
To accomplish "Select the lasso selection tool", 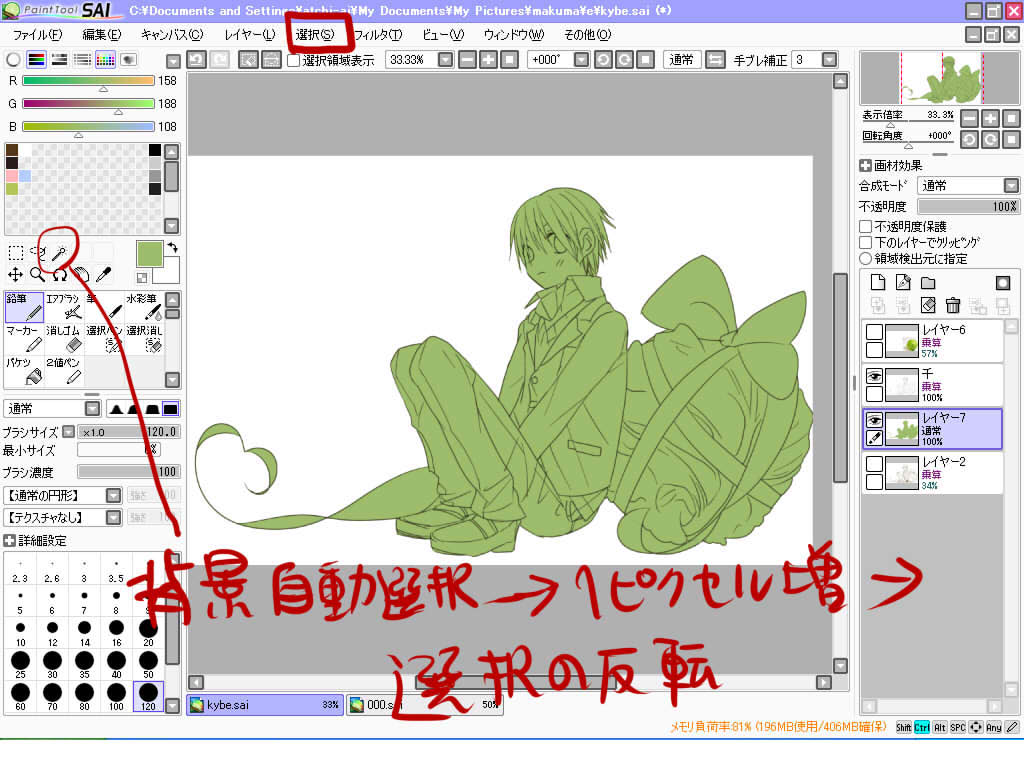I will 39,252.
